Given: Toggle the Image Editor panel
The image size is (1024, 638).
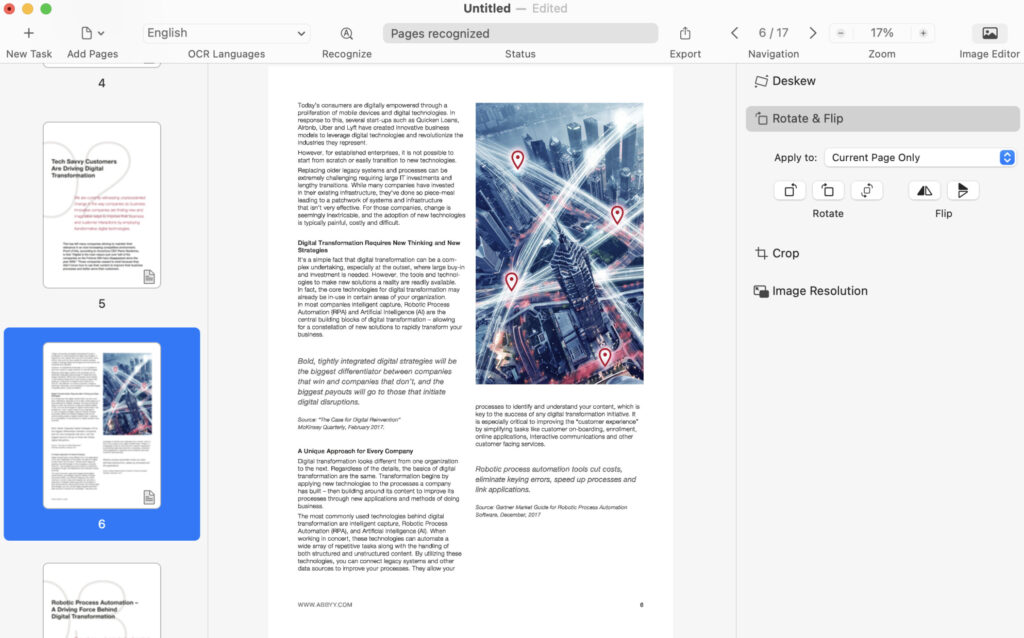Looking at the screenshot, I should point(989,33).
